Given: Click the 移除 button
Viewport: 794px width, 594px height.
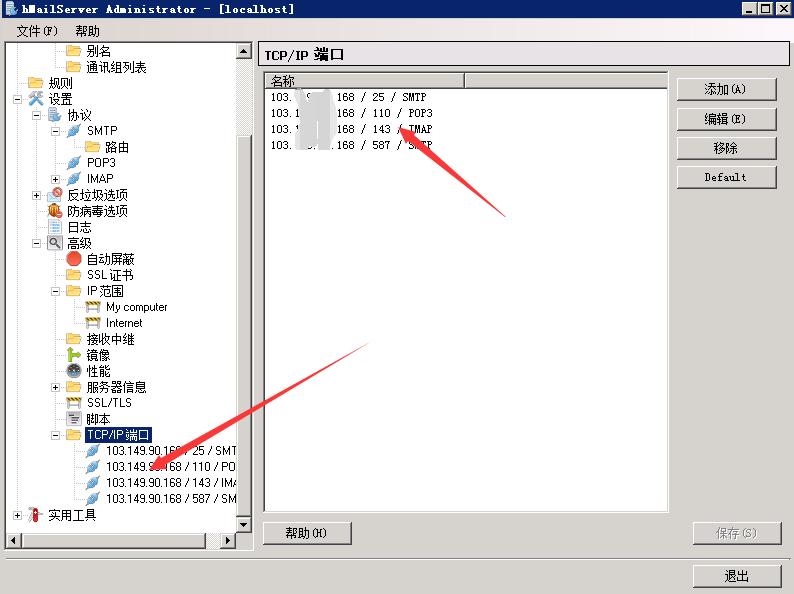Looking at the screenshot, I should (726, 148).
